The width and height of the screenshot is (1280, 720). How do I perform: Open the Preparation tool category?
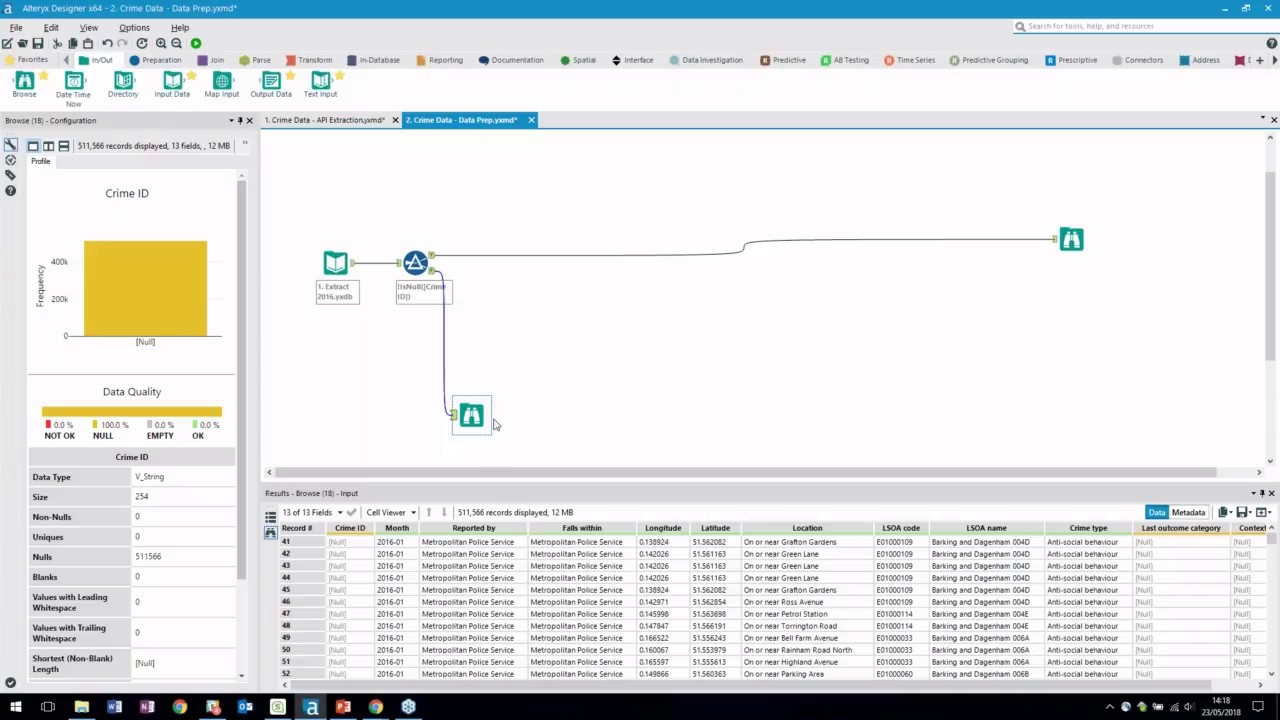(x=155, y=60)
